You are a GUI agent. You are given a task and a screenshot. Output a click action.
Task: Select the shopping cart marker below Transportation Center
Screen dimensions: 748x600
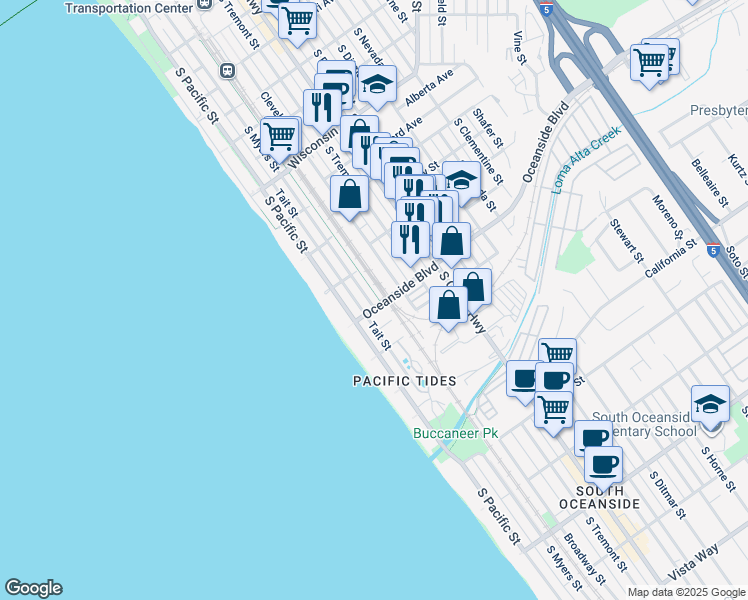(x=297, y=19)
